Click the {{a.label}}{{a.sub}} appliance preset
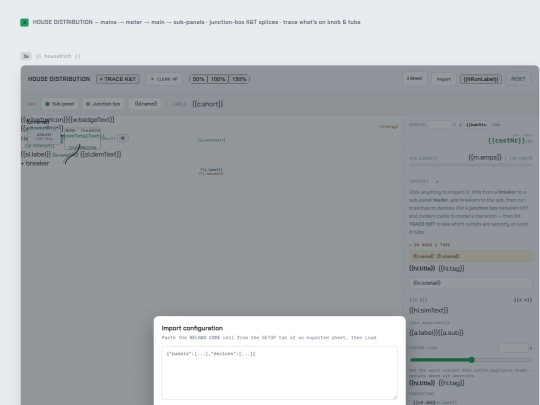Image resolution: width=540 pixels, height=405 pixels. (436, 333)
